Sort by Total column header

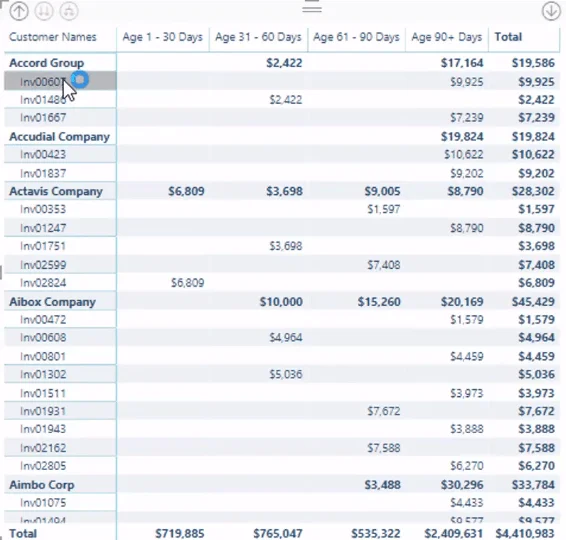508,37
